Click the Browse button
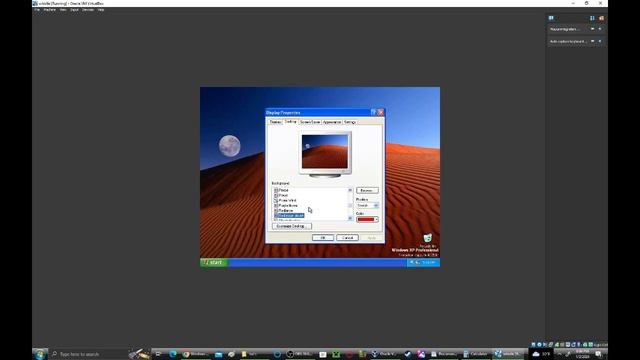Image resolution: width=640 pixels, height=360 pixels. click(x=367, y=191)
